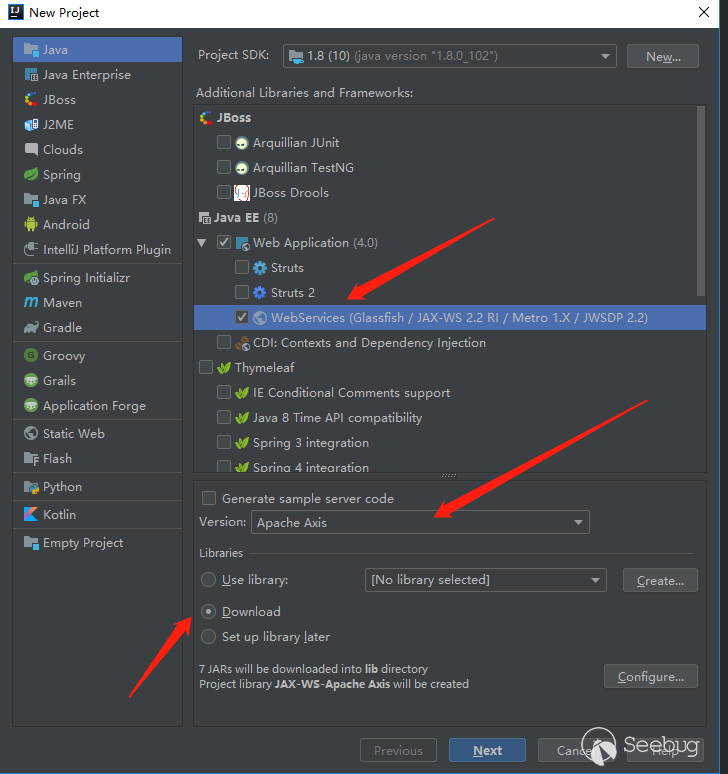Viewport: 728px width, 774px height.
Task: Enable the Arquillian TestNG checkbox
Action: coord(224,167)
